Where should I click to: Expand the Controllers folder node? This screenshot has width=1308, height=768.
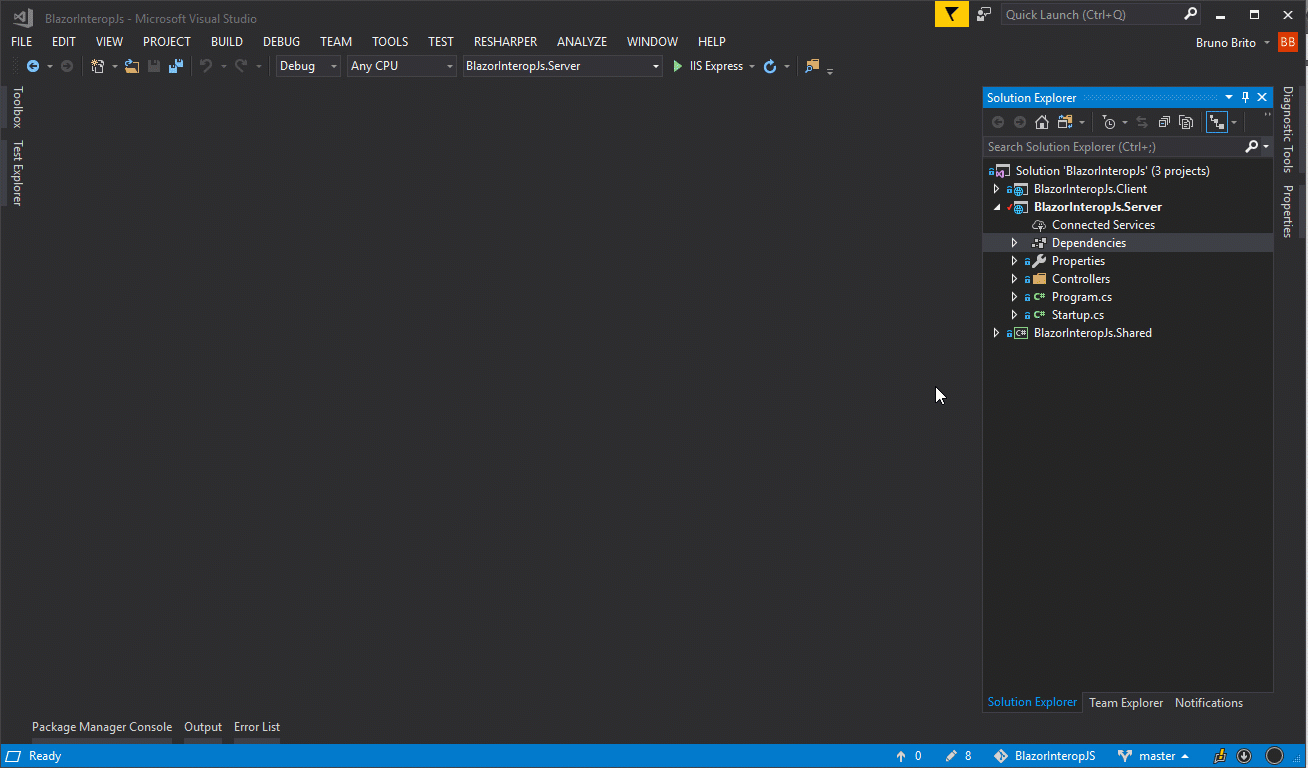pyautogui.click(x=1014, y=279)
